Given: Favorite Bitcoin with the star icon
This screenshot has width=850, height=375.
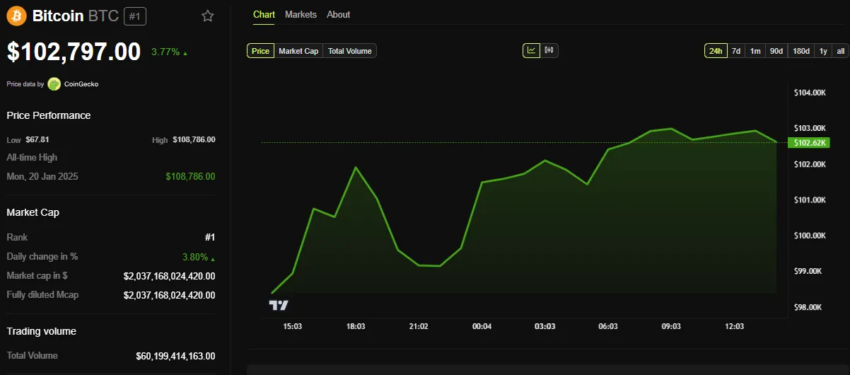Looking at the screenshot, I should pyautogui.click(x=208, y=16).
